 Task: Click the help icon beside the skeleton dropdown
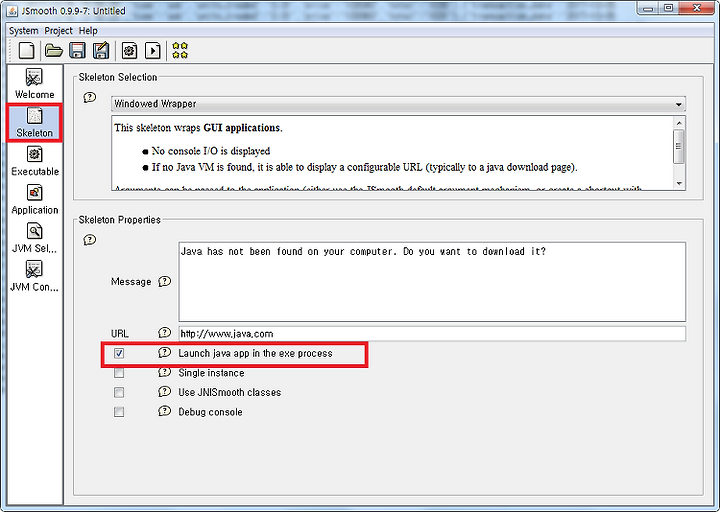pos(90,97)
